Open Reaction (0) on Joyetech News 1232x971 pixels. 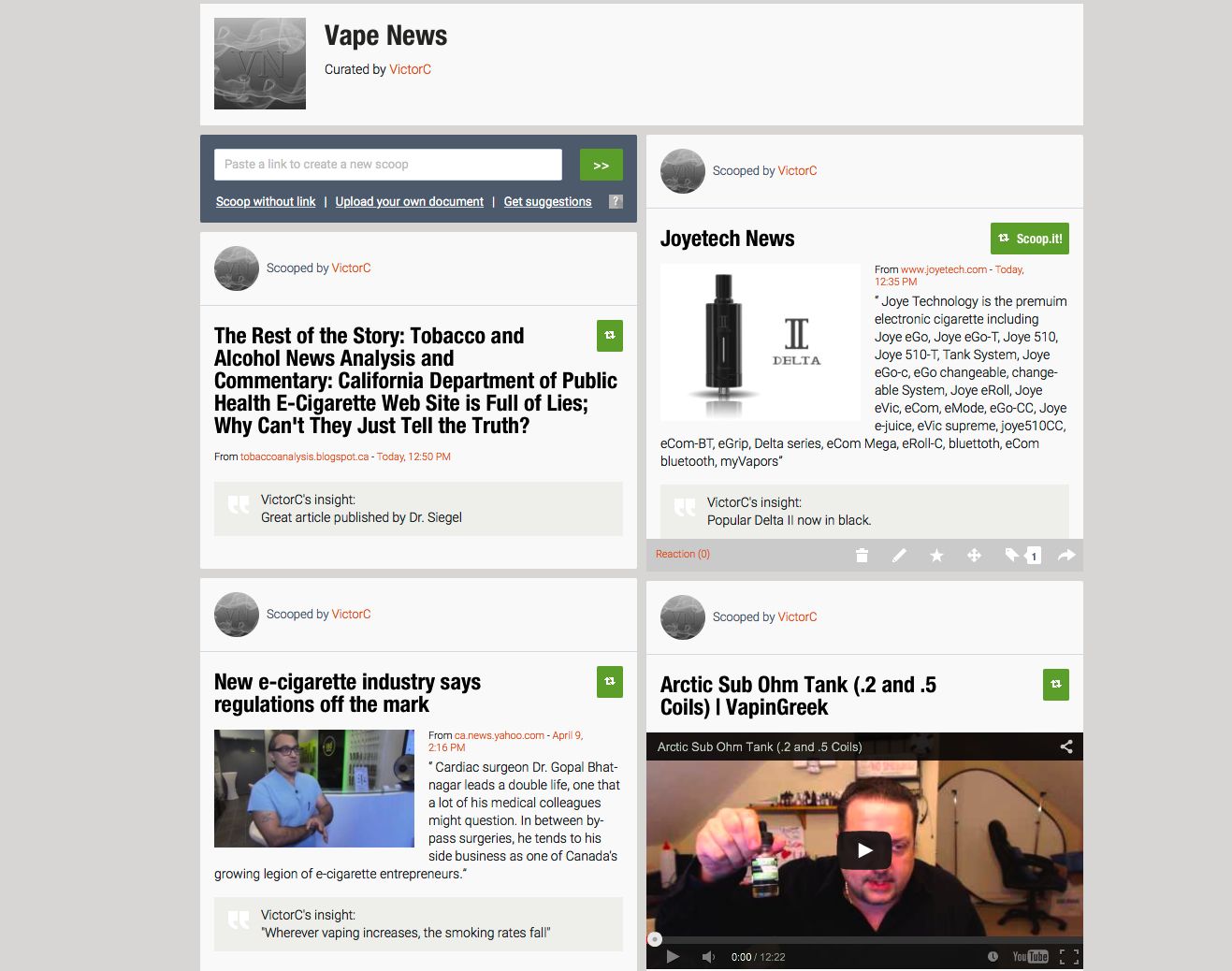pyautogui.click(x=683, y=554)
